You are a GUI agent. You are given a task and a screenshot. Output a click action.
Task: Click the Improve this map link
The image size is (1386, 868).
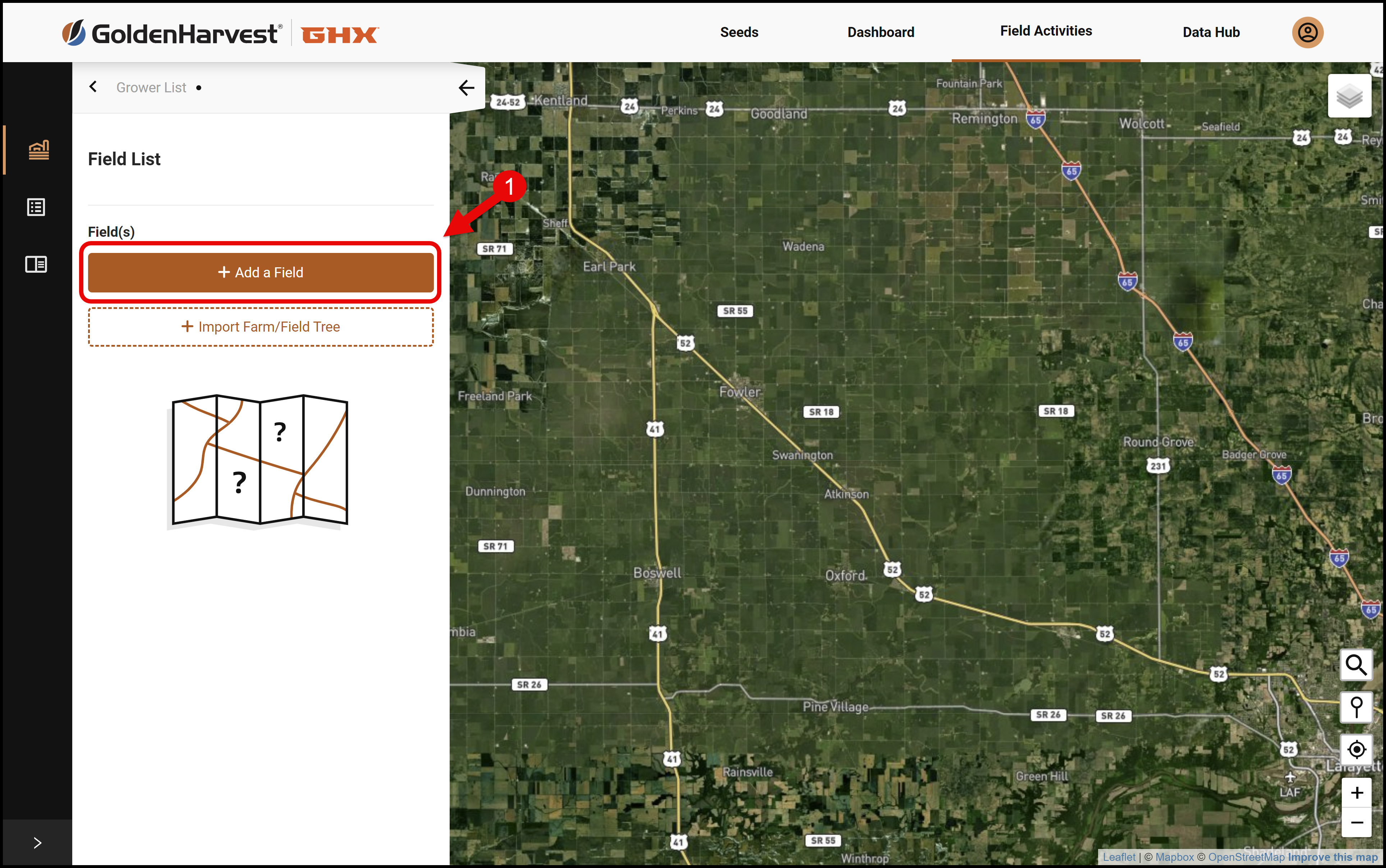point(1332,857)
